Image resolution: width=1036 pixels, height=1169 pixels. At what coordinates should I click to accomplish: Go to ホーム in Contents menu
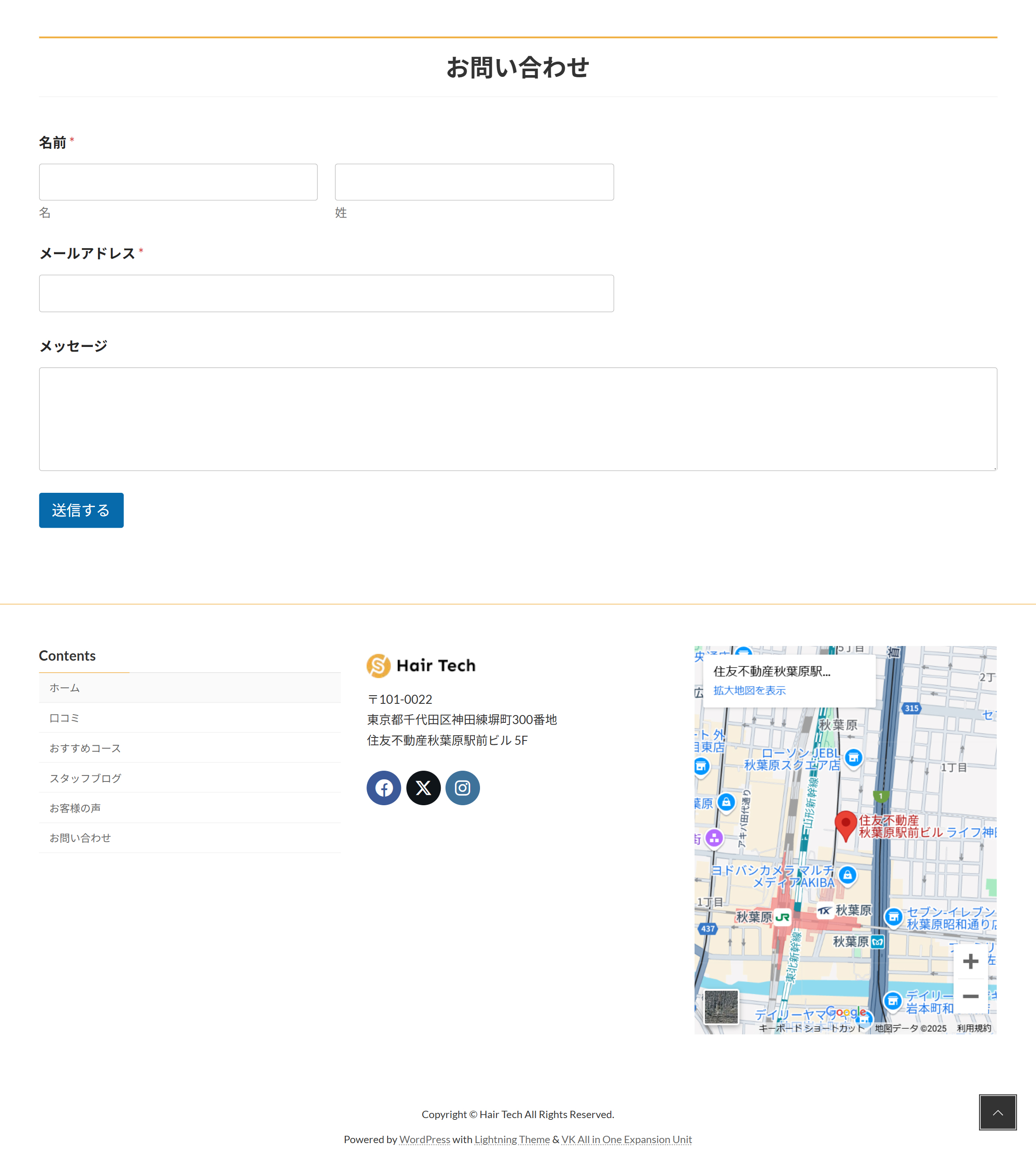(65, 688)
